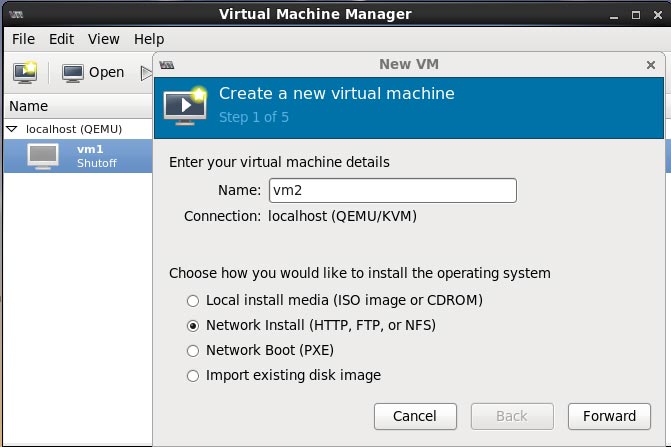Open the File menu
This screenshot has height=447, width=671.
(x=23, y=39)
